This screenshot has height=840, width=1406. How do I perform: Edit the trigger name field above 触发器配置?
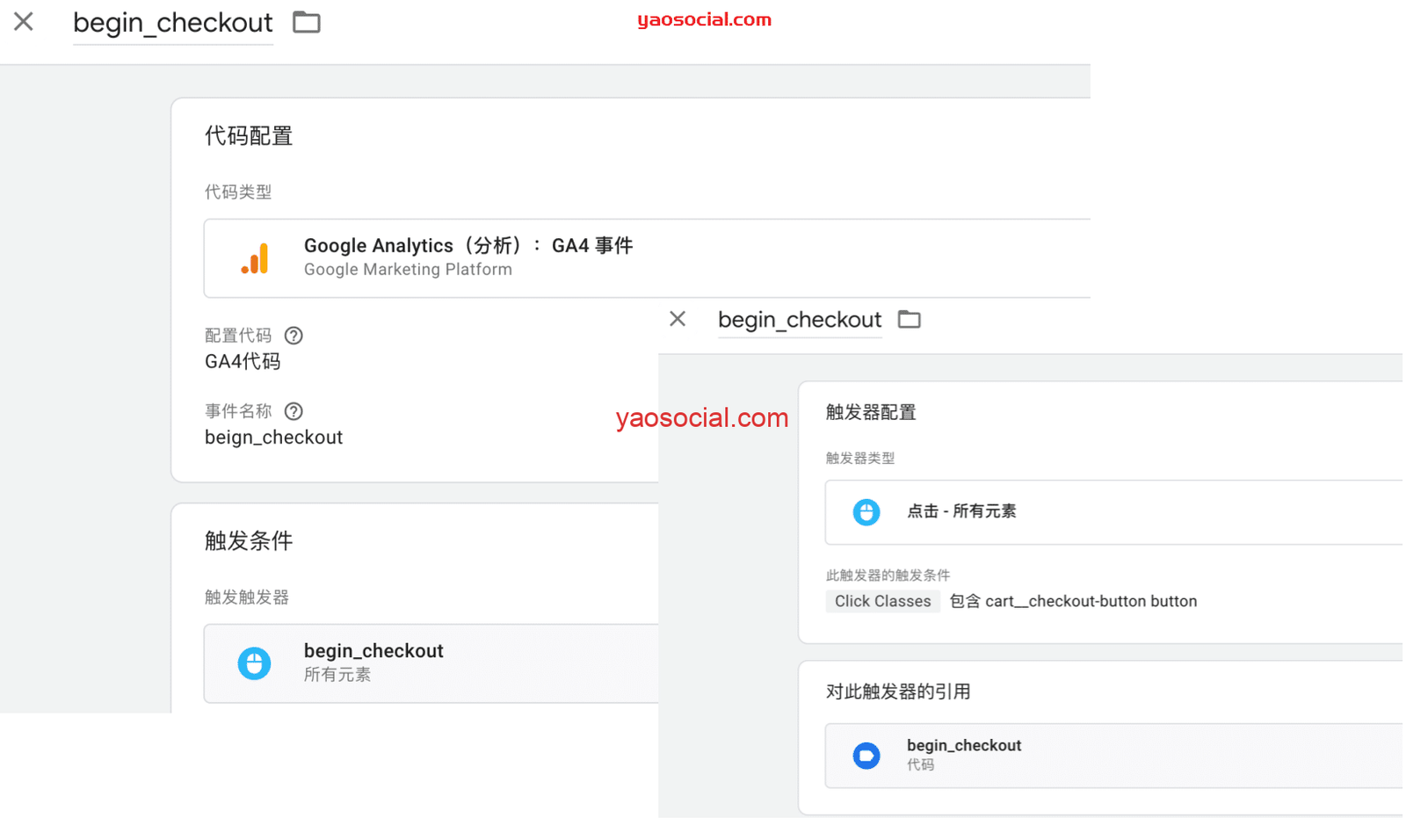pos(799,320)
